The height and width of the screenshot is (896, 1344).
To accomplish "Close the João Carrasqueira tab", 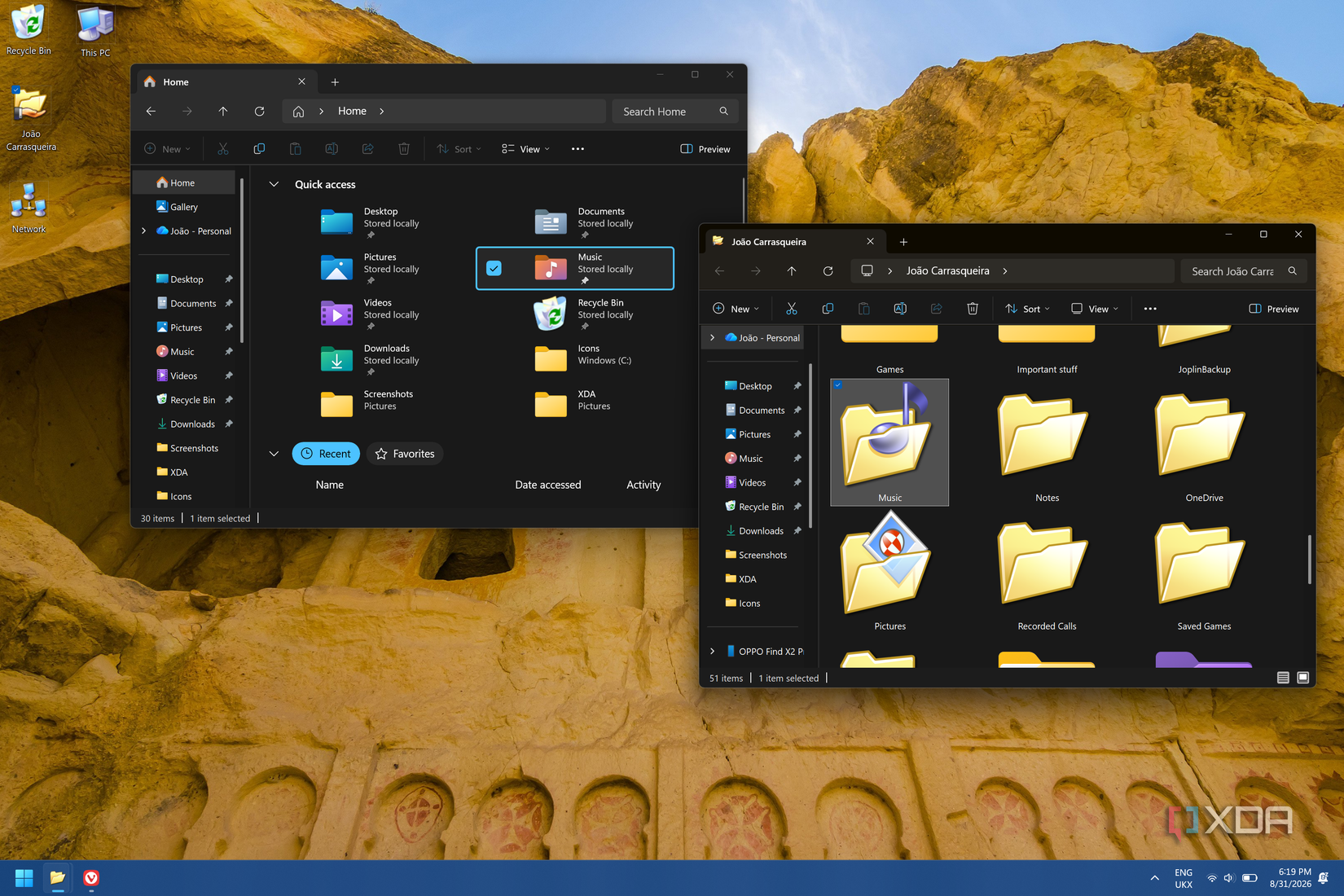I will [x=870, y=242].
